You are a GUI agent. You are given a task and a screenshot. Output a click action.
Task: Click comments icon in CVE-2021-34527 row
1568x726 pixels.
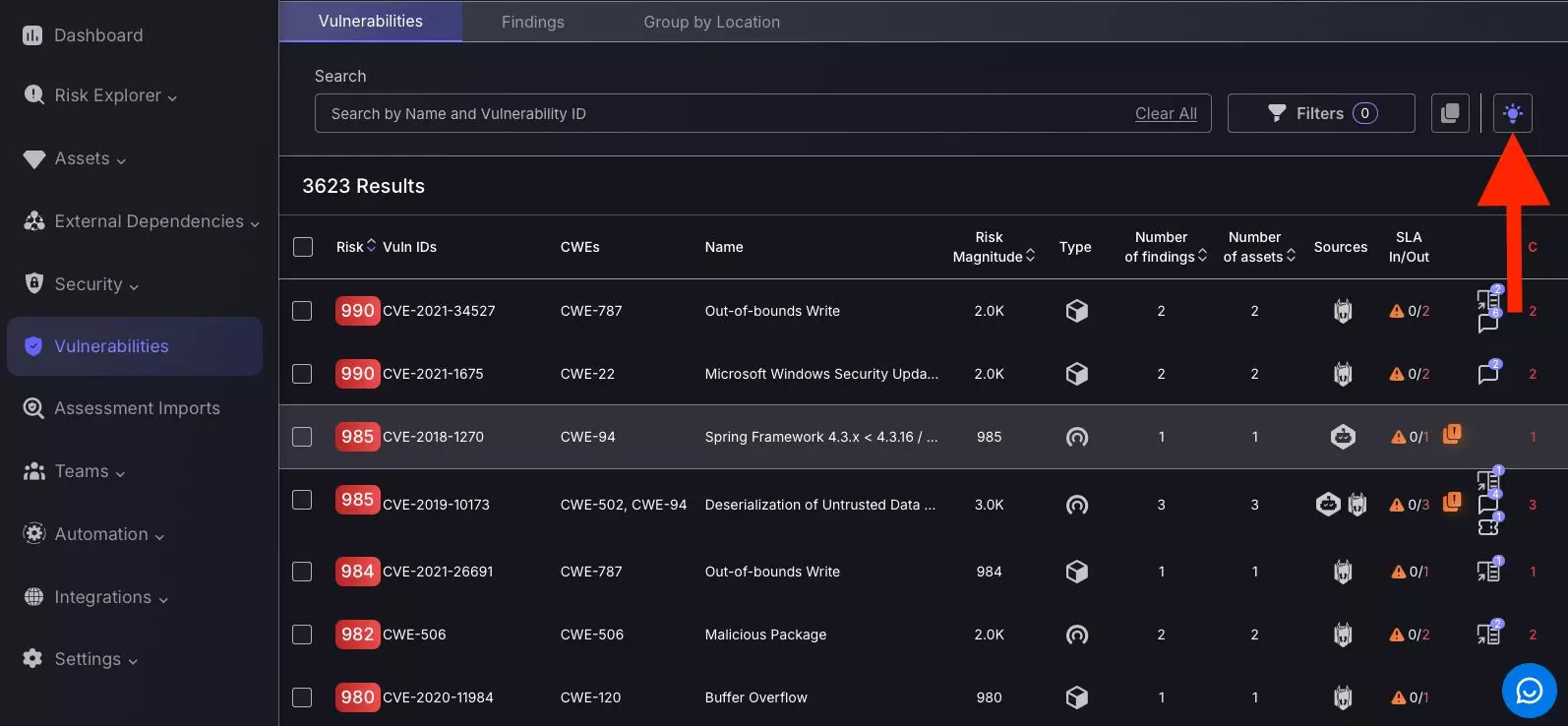(x=1488, y=322)
